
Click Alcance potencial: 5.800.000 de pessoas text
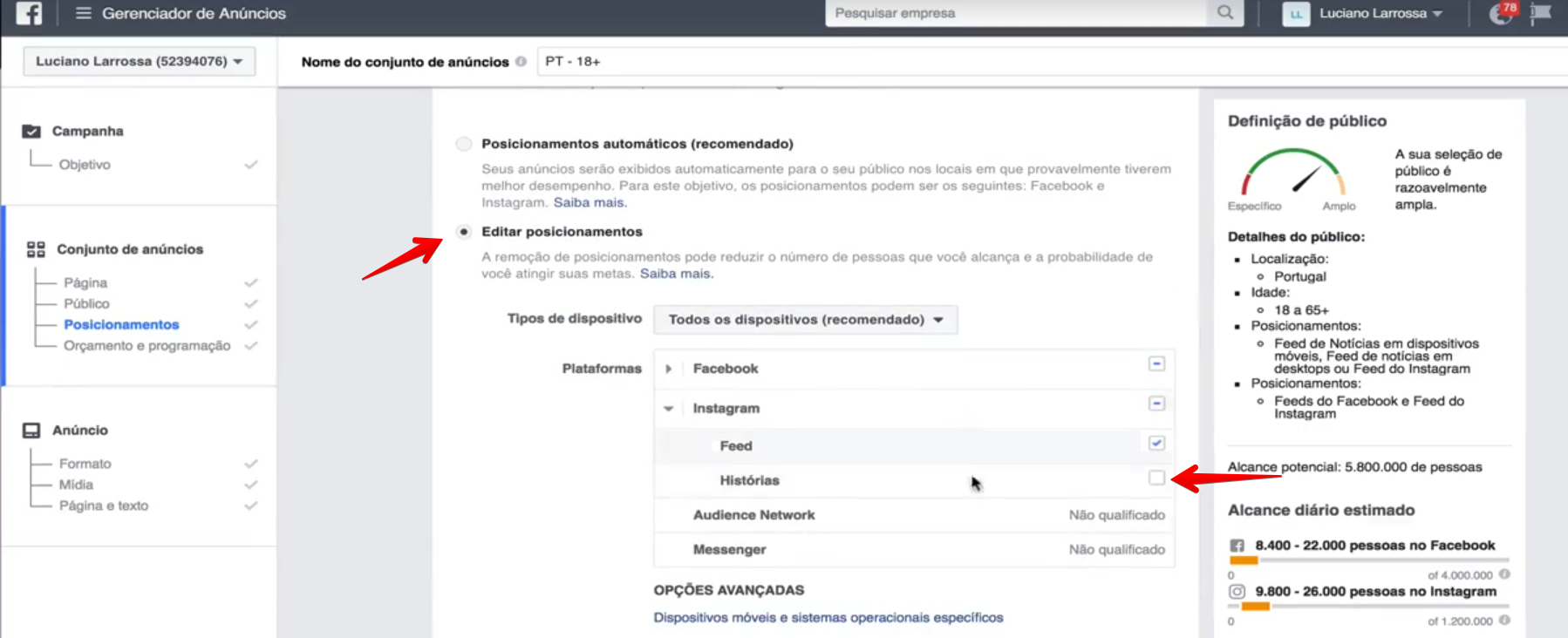click(x=1354, y=467)
